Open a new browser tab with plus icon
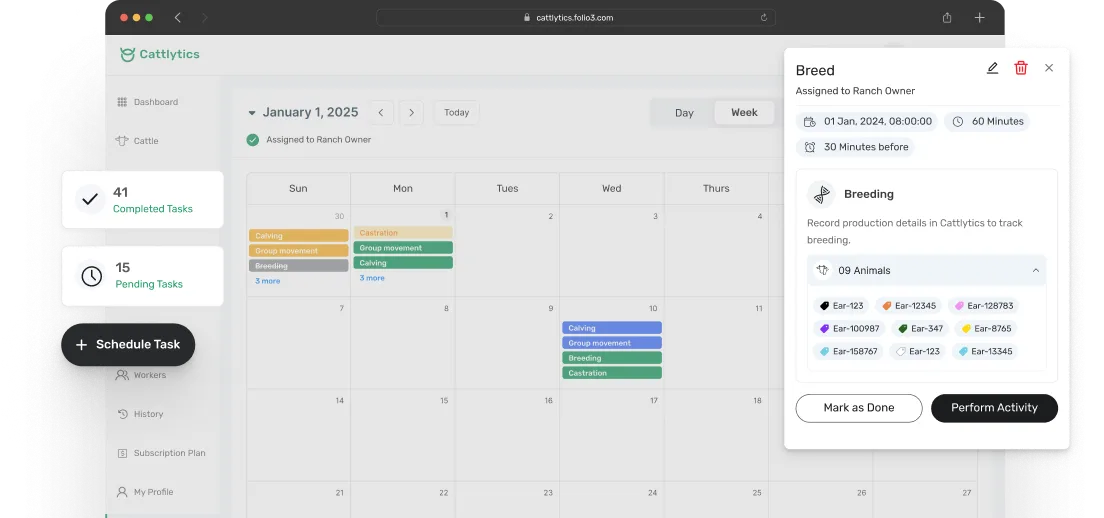Image resolution: width=1104 pixels, height=518 pixels. coord(979,18)
